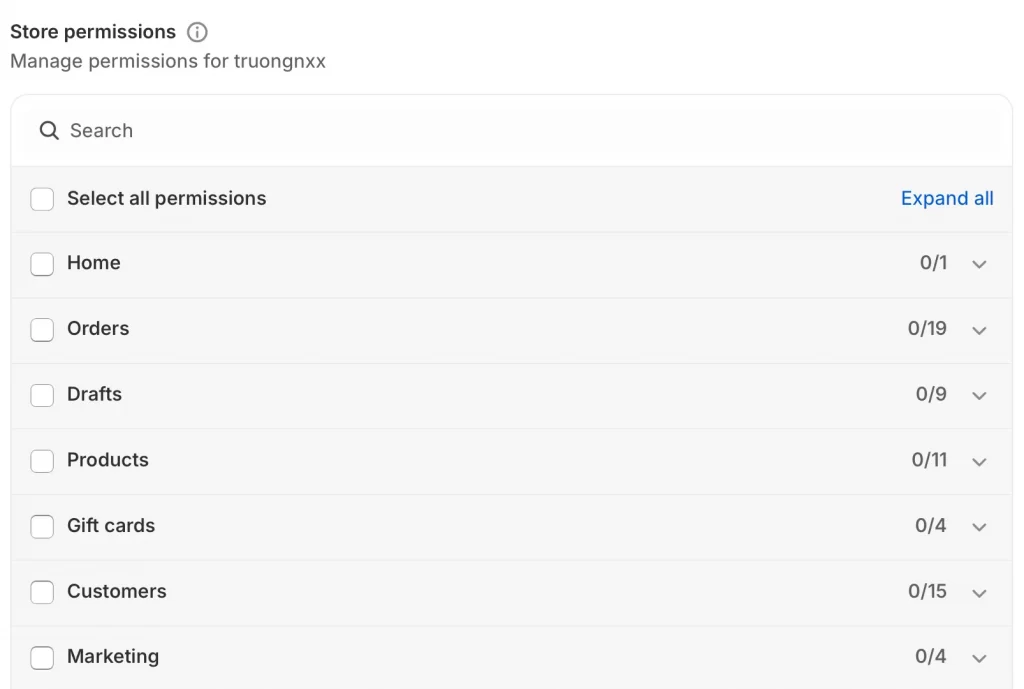Toggle the Gift cards checkbox
Screen dimensions: 1024x689
coord(42,526)
